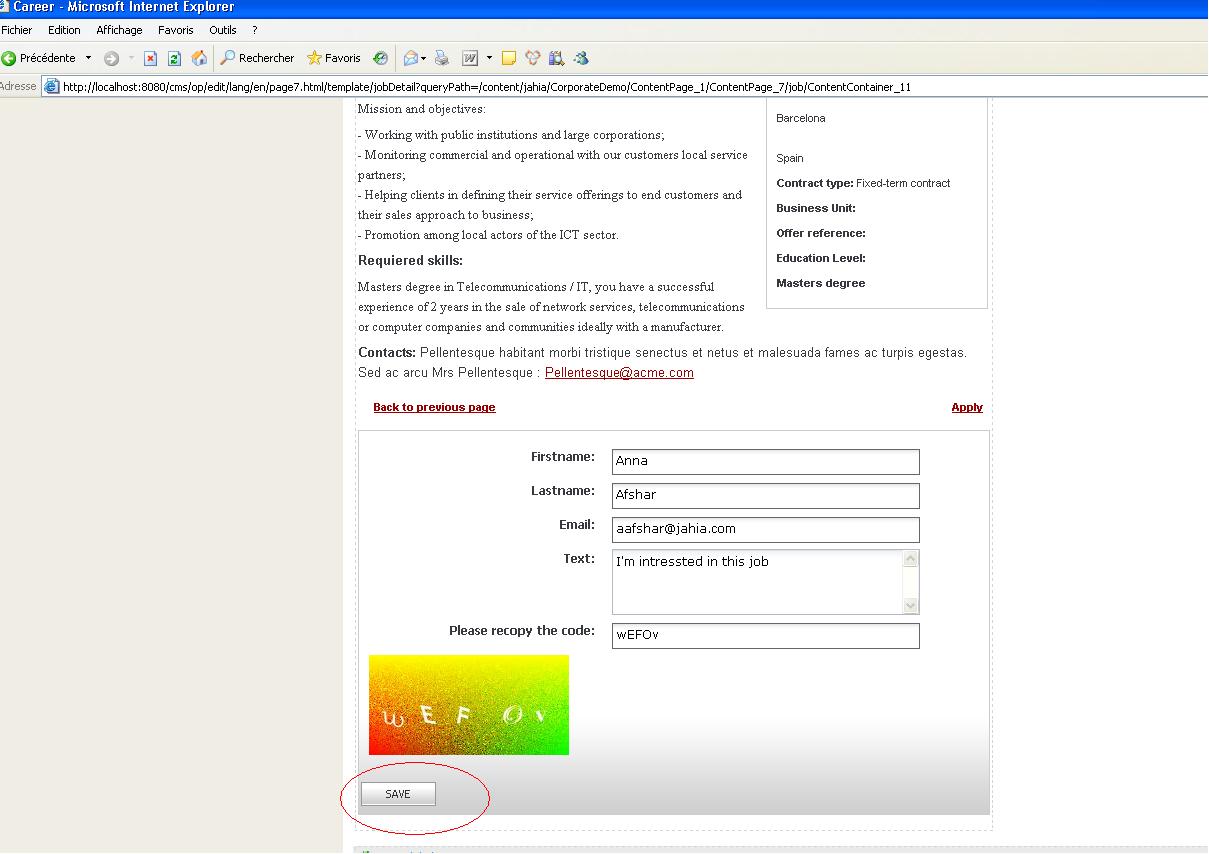Go to the home page icon

click(x=199, y=58)
